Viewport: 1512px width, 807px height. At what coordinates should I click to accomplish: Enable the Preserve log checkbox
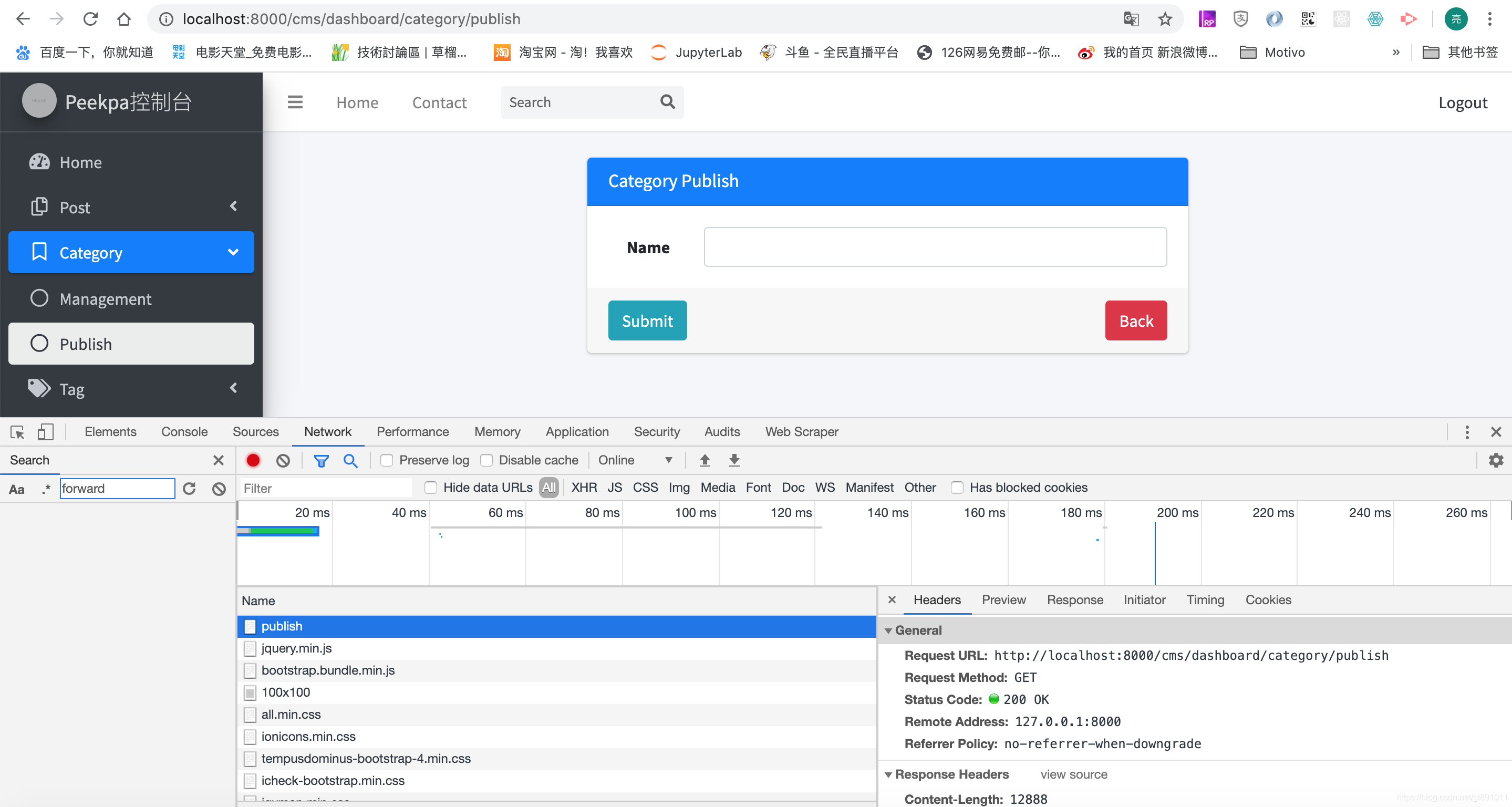(x=387, y=460)
